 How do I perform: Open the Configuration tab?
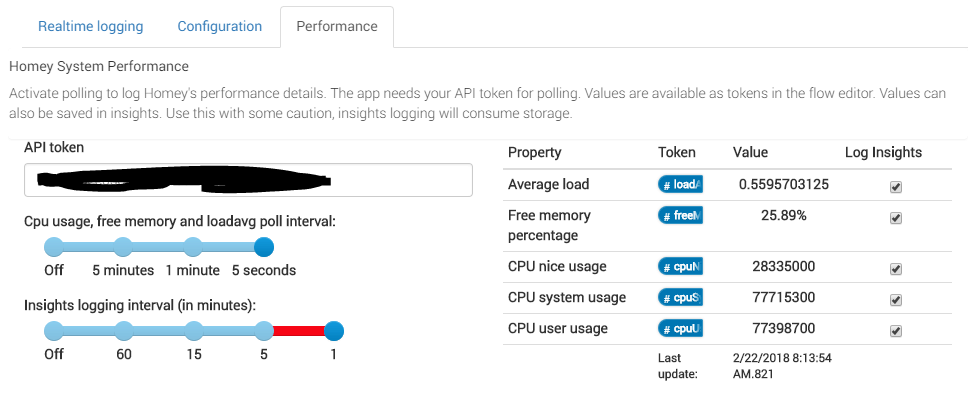coord(220,27)
